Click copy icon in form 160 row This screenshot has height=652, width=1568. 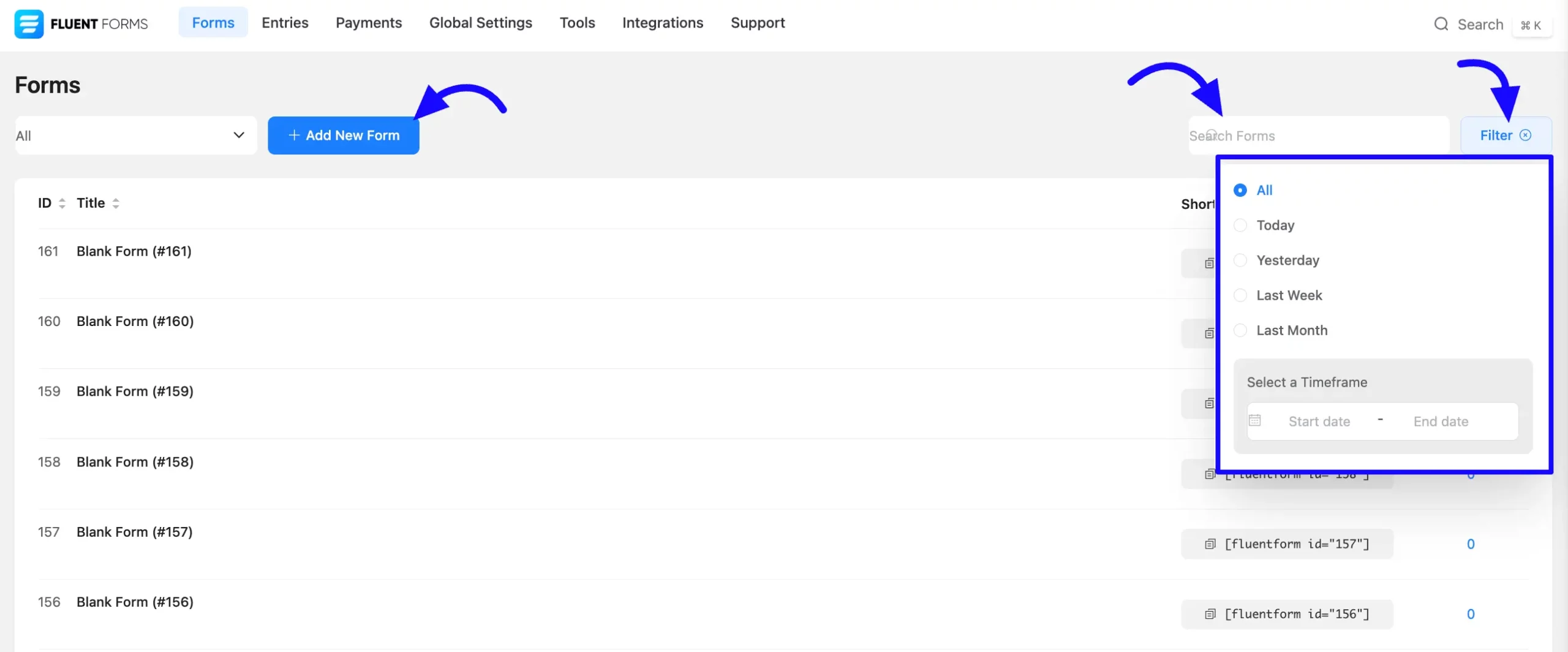[1209, 333]
